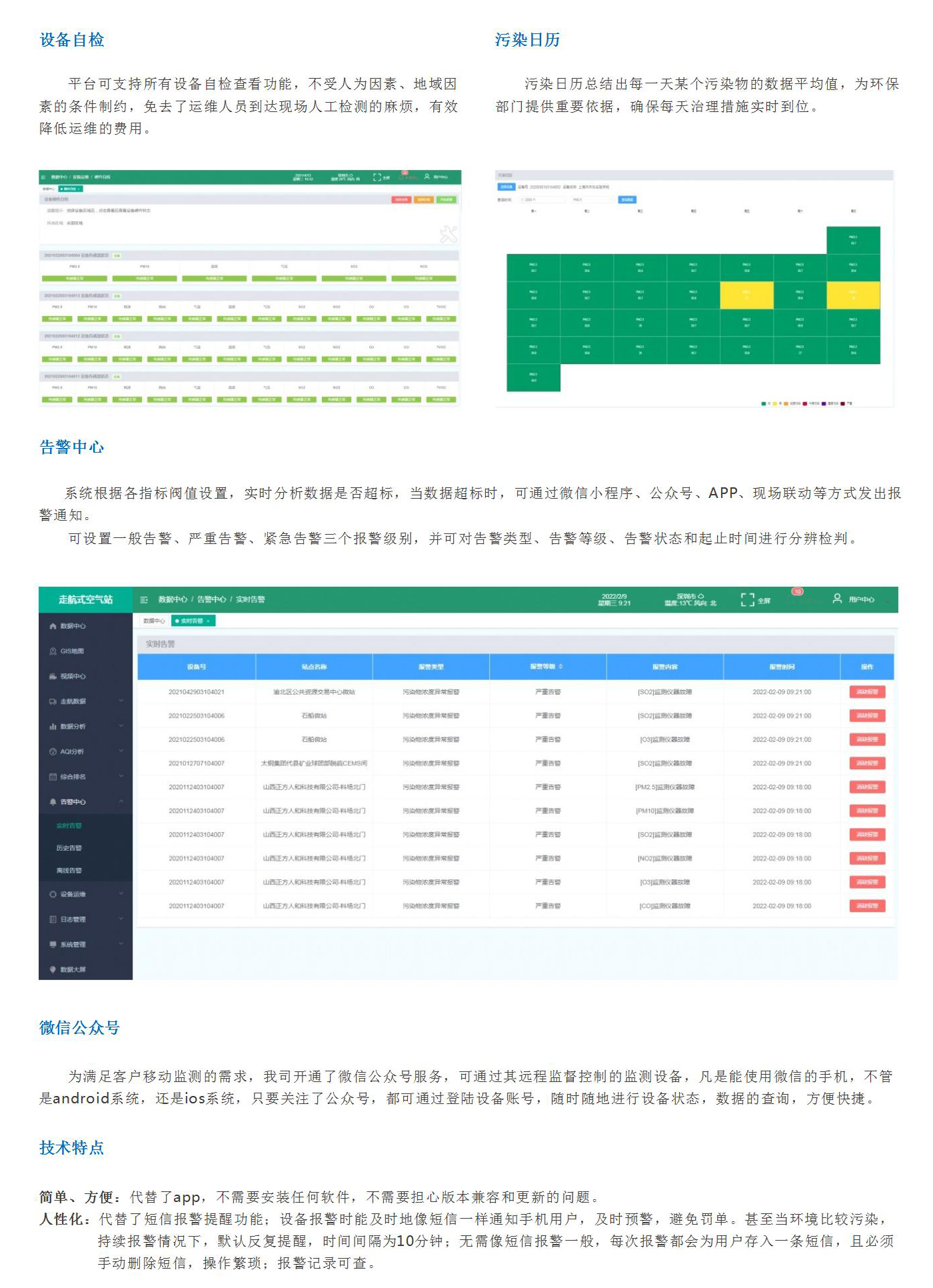Switch to the 数据中心 page tab

(154, 621)
